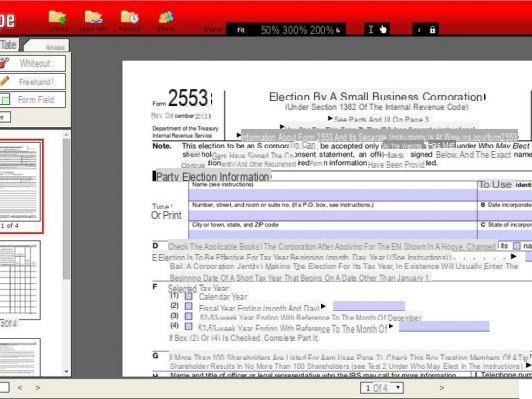
Task: Check box (3) 52-53-week year December
Action: click(188, 316)
